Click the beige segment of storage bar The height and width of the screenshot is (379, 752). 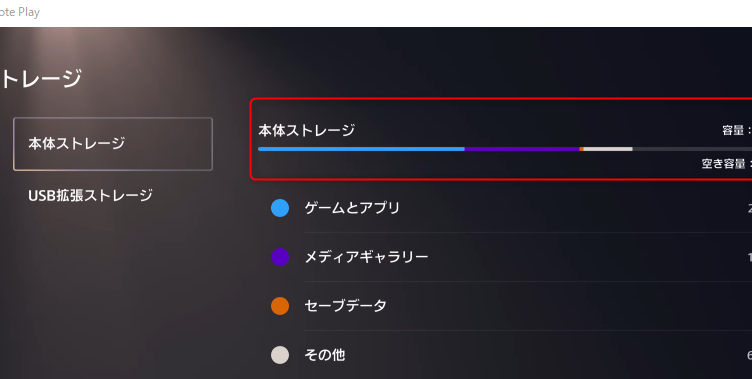[608, 149]
